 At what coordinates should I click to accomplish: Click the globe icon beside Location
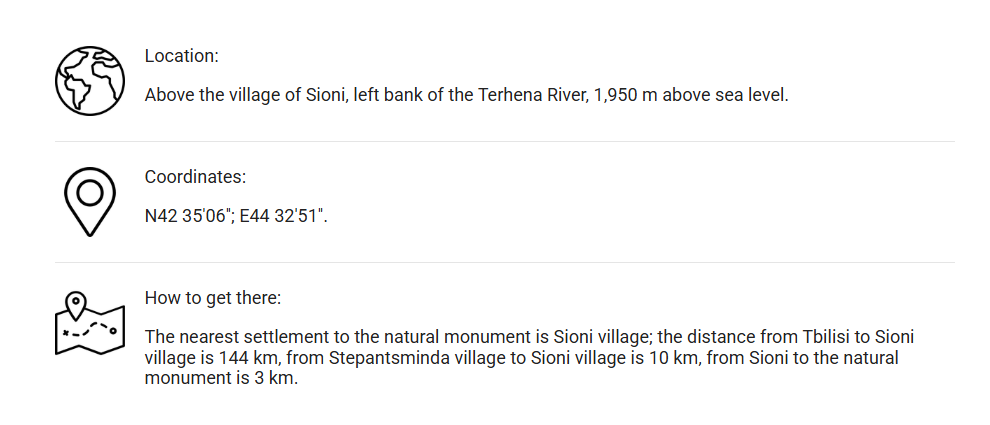tap(89, 80)
